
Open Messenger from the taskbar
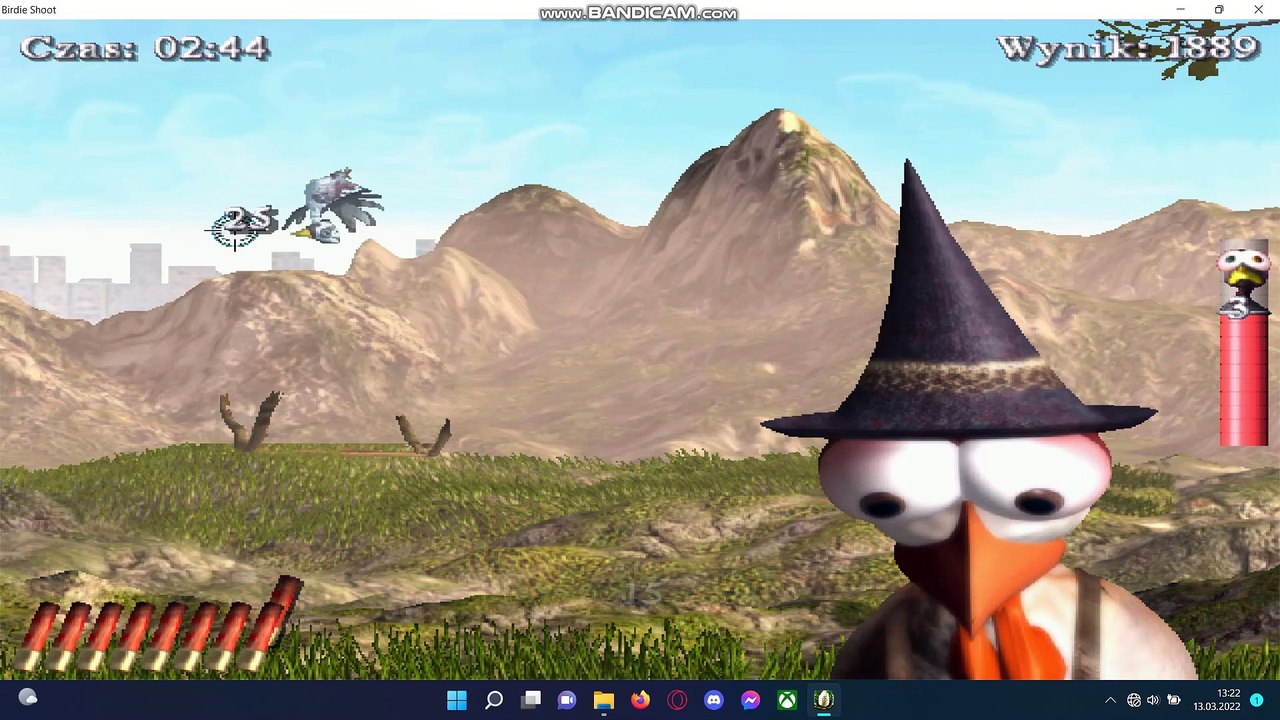click(x=751, y=700)
